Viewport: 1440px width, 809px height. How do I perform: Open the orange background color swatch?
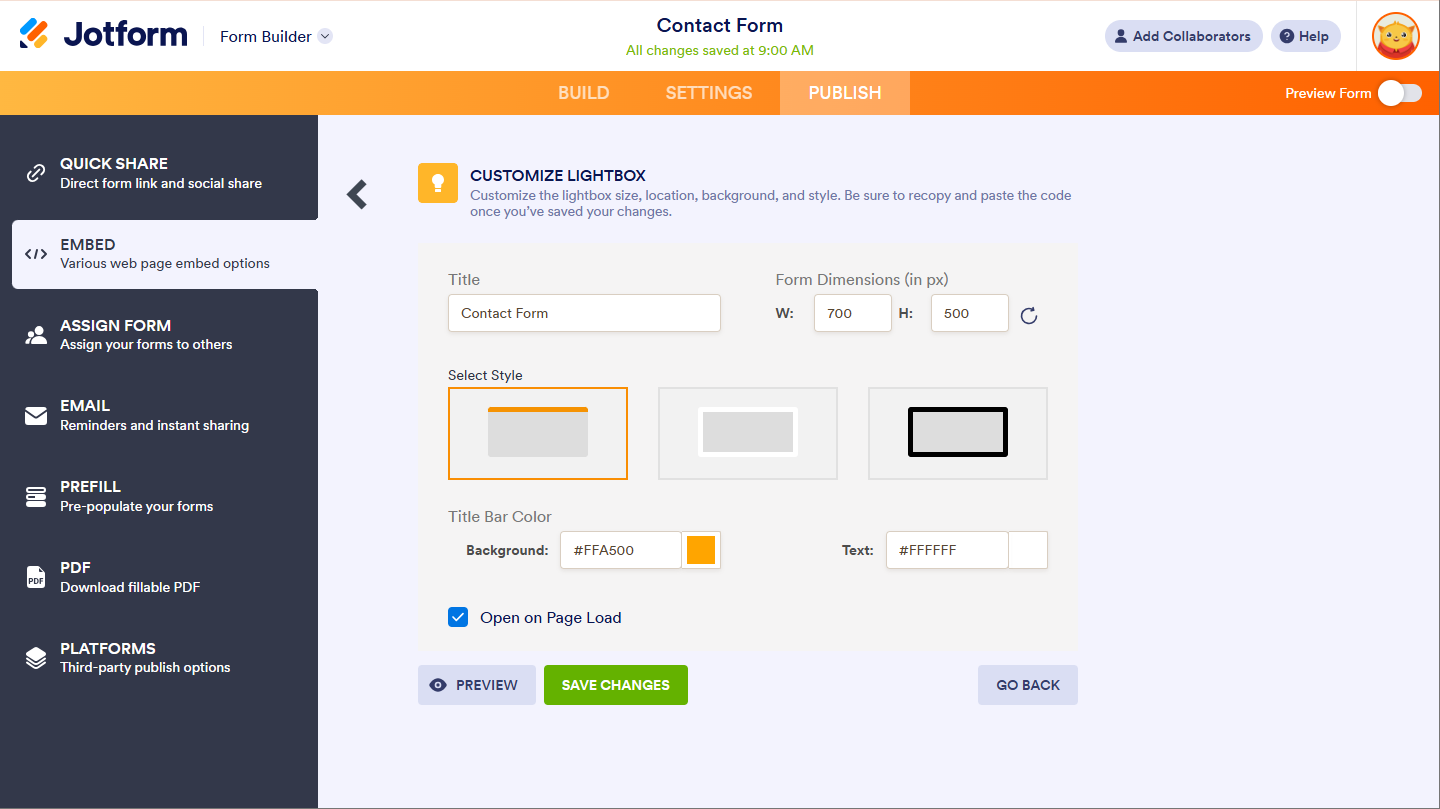[701, 550]
